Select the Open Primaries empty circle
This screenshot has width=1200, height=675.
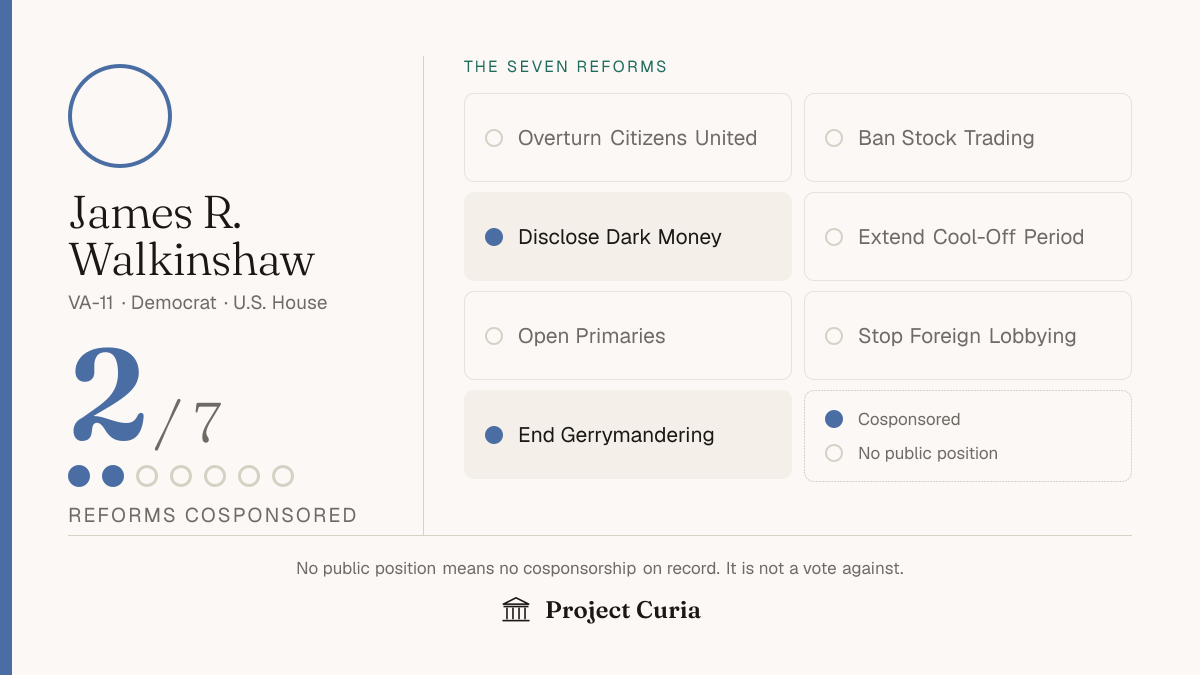(494, 336)
